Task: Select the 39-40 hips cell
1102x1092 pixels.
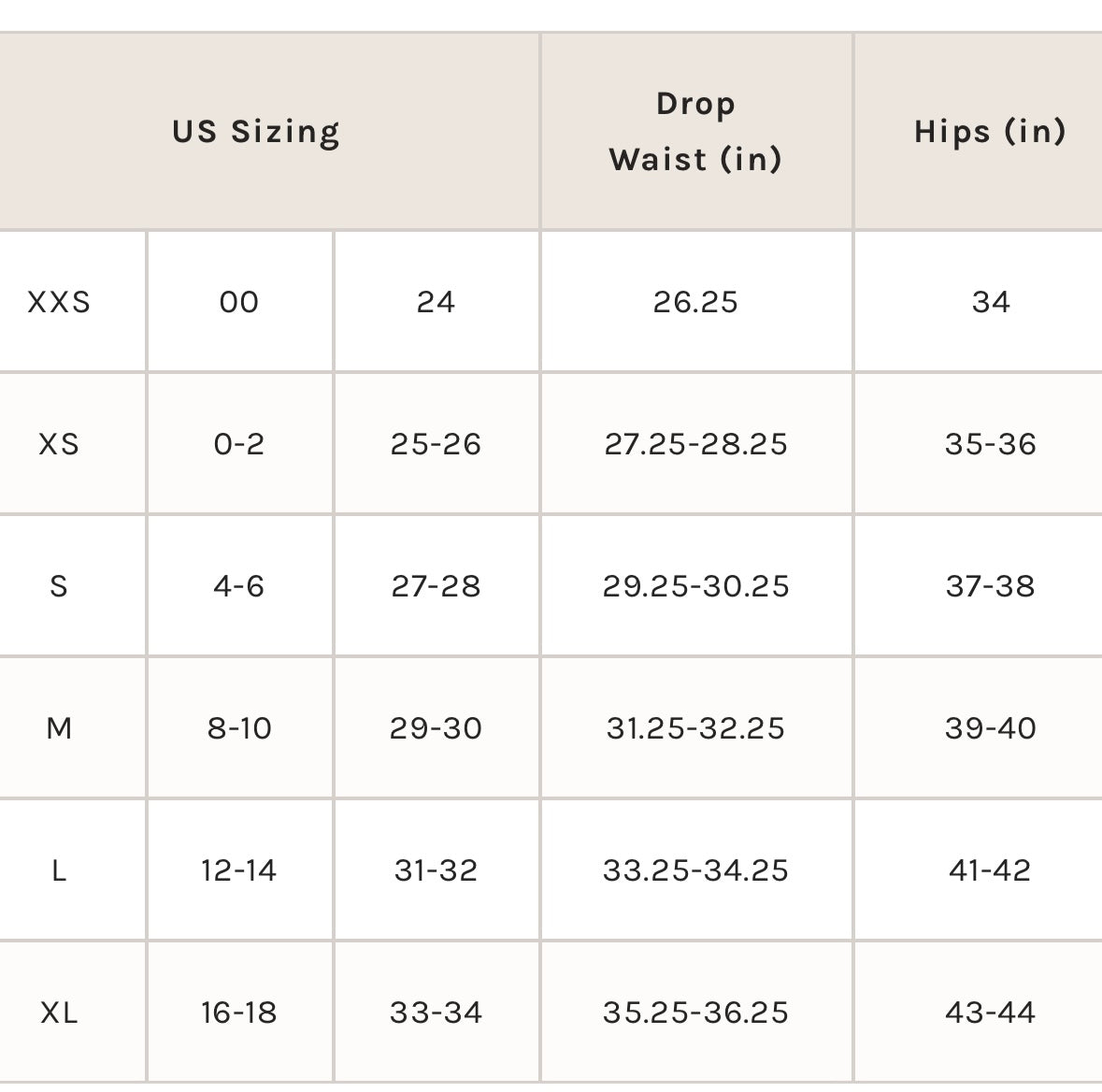Action: [x=990, y=728]
